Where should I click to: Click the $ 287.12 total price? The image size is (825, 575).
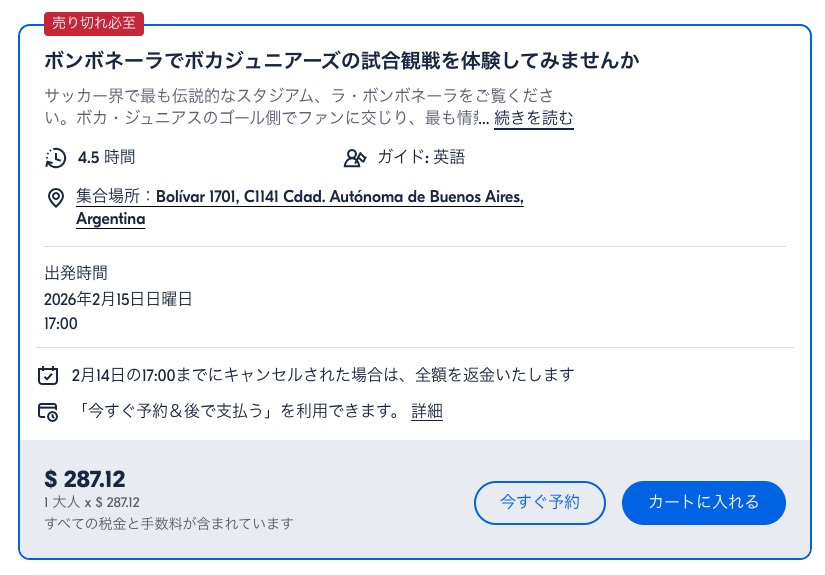click(x=85, y=479)
